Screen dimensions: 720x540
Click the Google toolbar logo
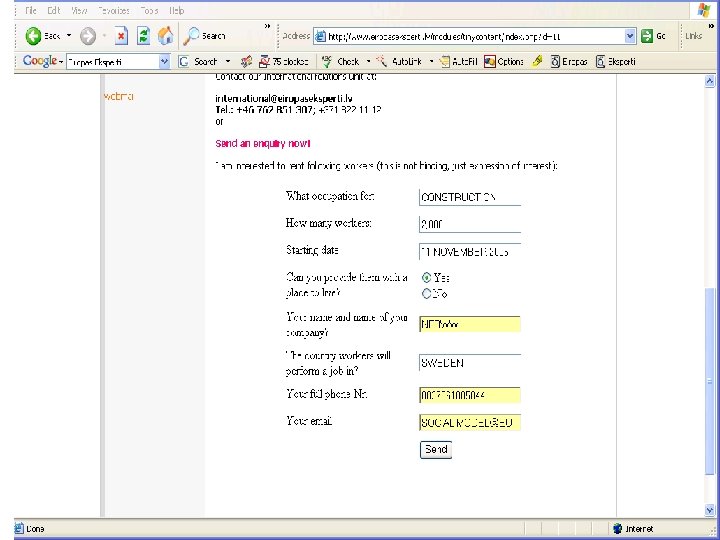pyautogui.click(x=39, y=61)
